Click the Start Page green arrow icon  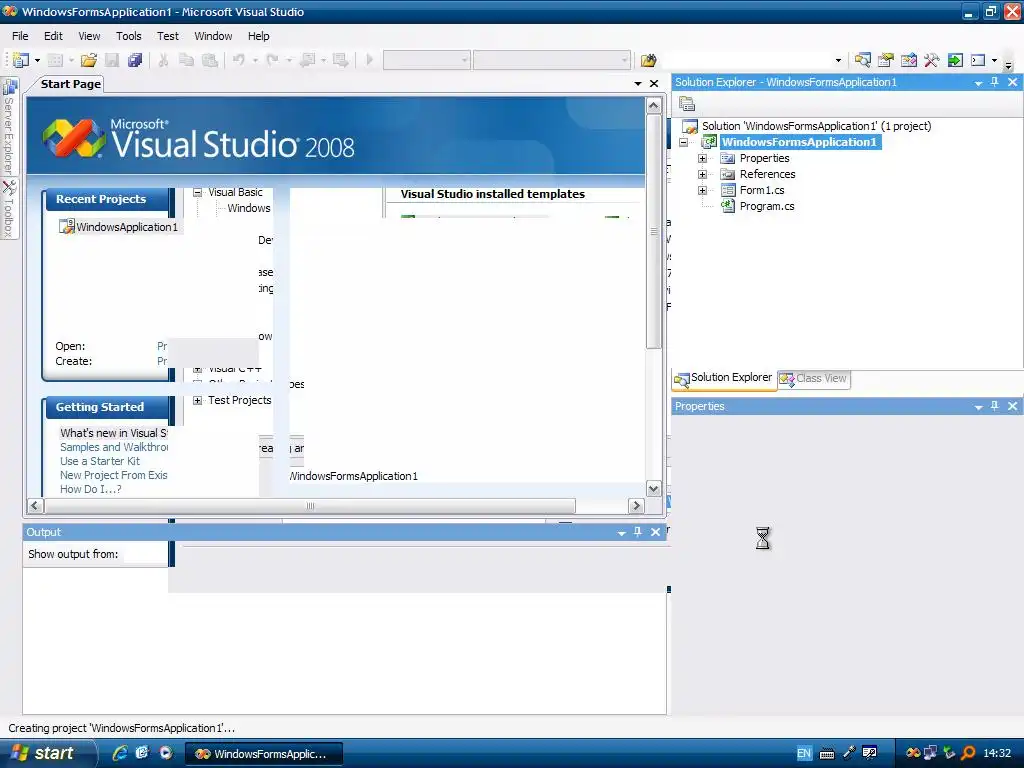tap(955, 60)
